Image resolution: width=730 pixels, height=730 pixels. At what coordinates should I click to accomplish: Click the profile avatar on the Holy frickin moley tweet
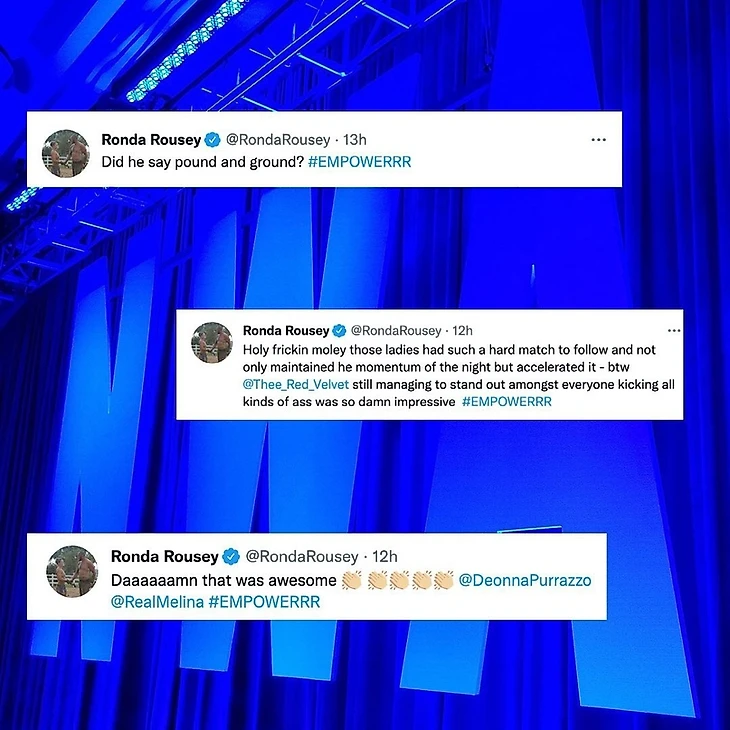(212, 342)
